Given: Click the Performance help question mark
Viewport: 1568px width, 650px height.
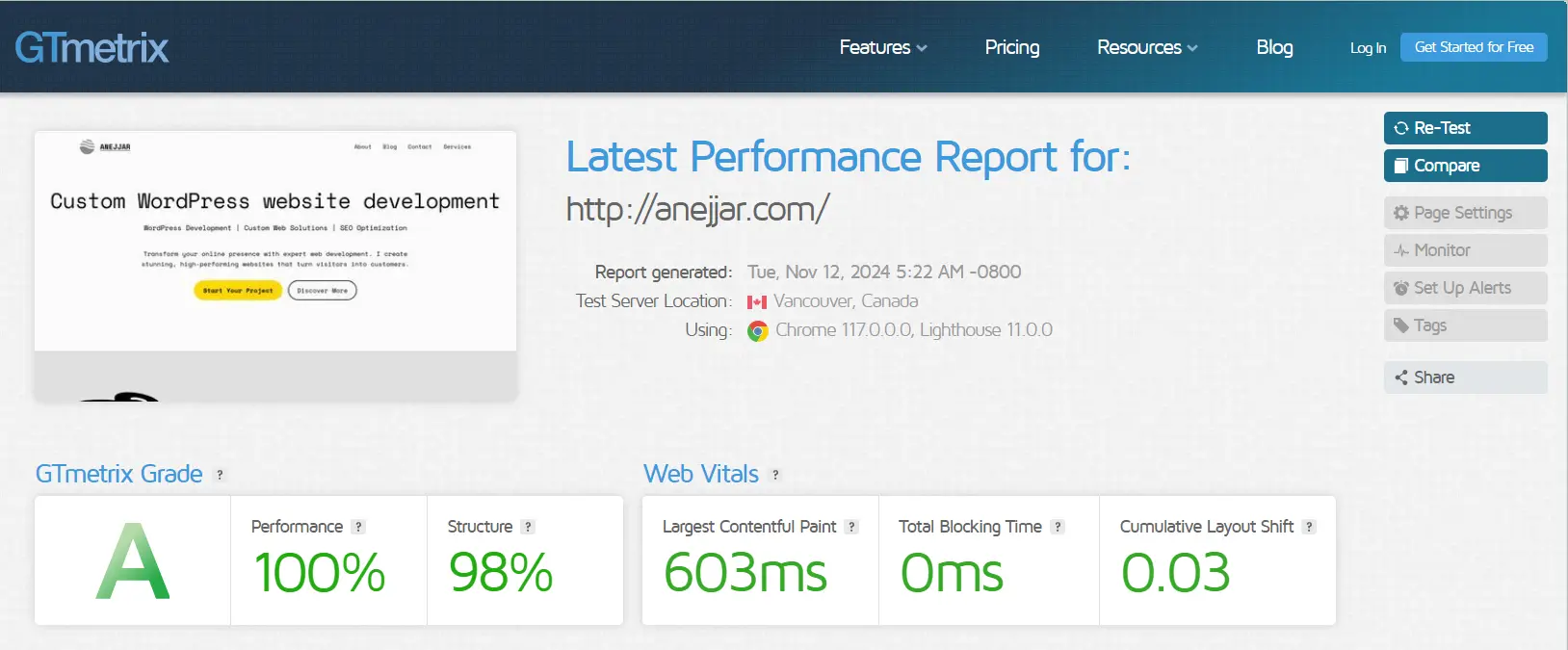Looking at the screenshot, I should [x=358, y=527].
